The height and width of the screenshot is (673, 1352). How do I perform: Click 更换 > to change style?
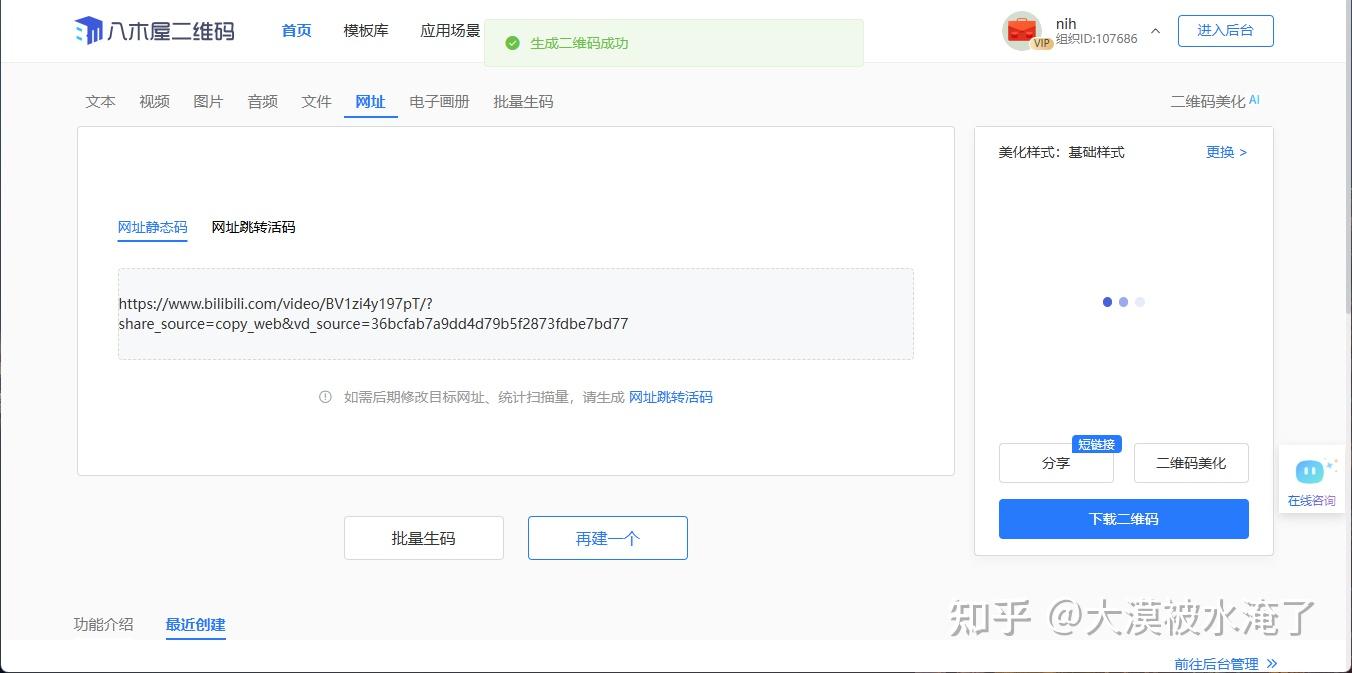(x=1226, y=152)
